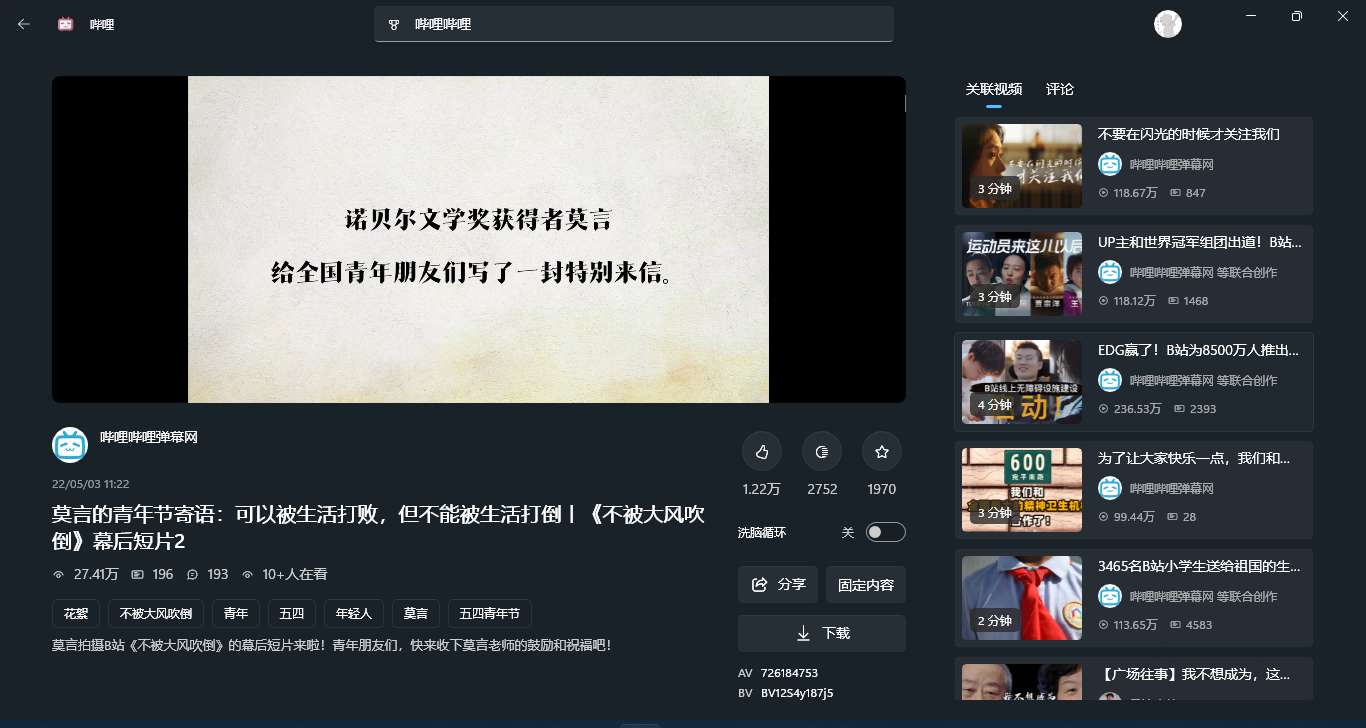Click like count 1.22万
The width and height of the screenshot is (1366, 728).
coord(762,489)
